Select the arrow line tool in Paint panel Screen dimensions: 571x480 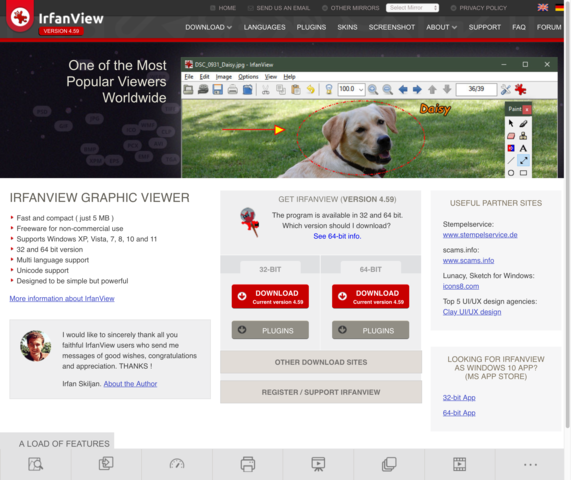tap(523, 160)
